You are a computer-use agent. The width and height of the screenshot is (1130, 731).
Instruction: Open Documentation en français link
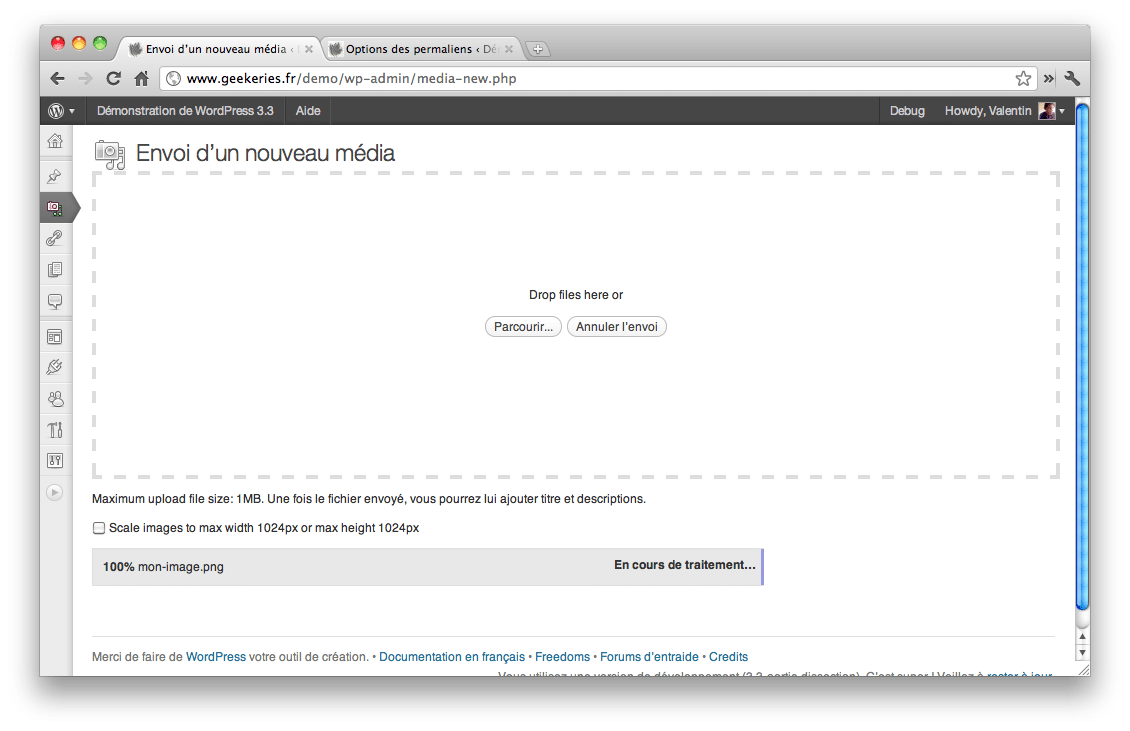[x=452, y=657]
